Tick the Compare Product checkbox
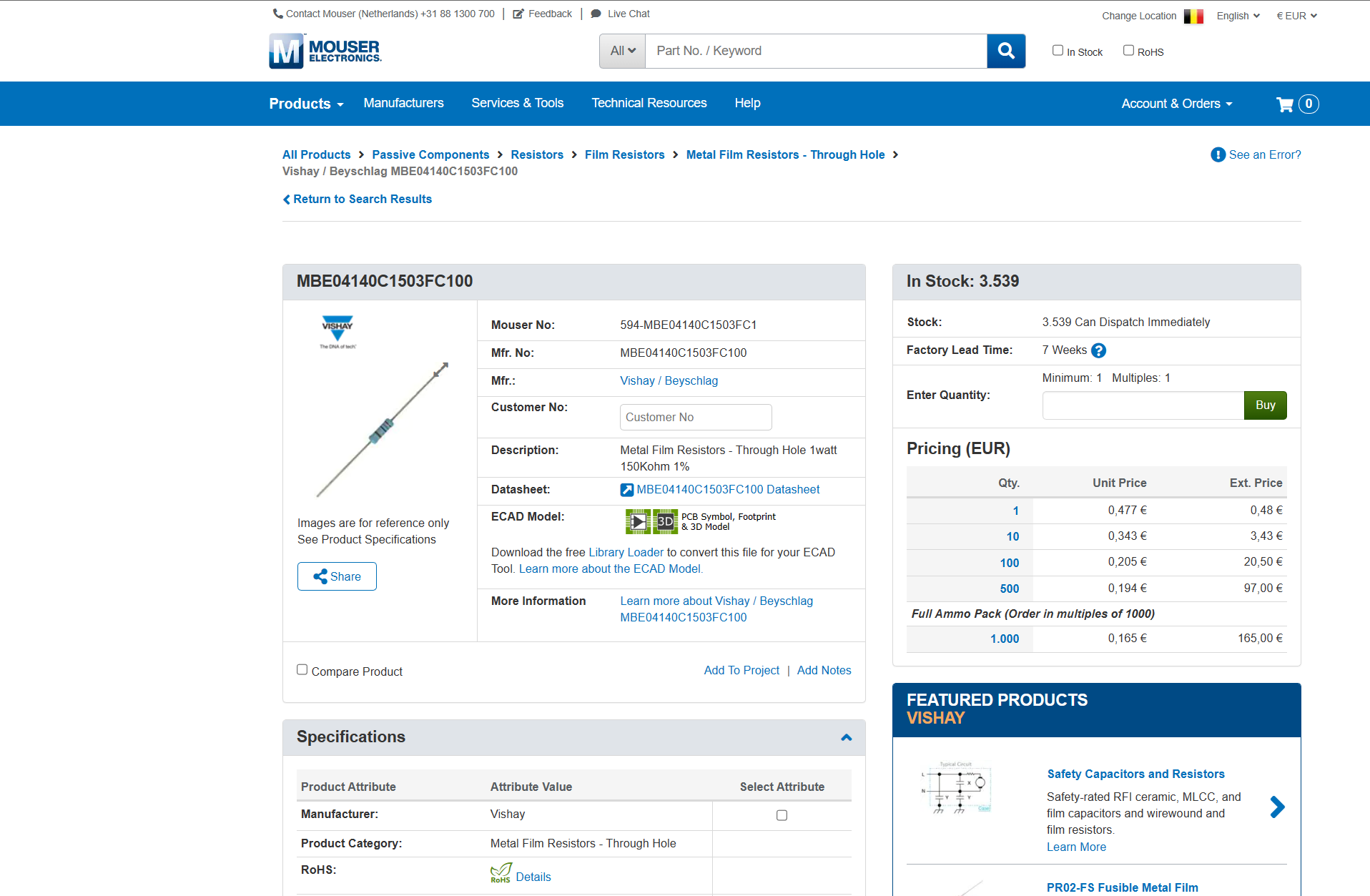The image size is (1370, 896). pos(302,670)
